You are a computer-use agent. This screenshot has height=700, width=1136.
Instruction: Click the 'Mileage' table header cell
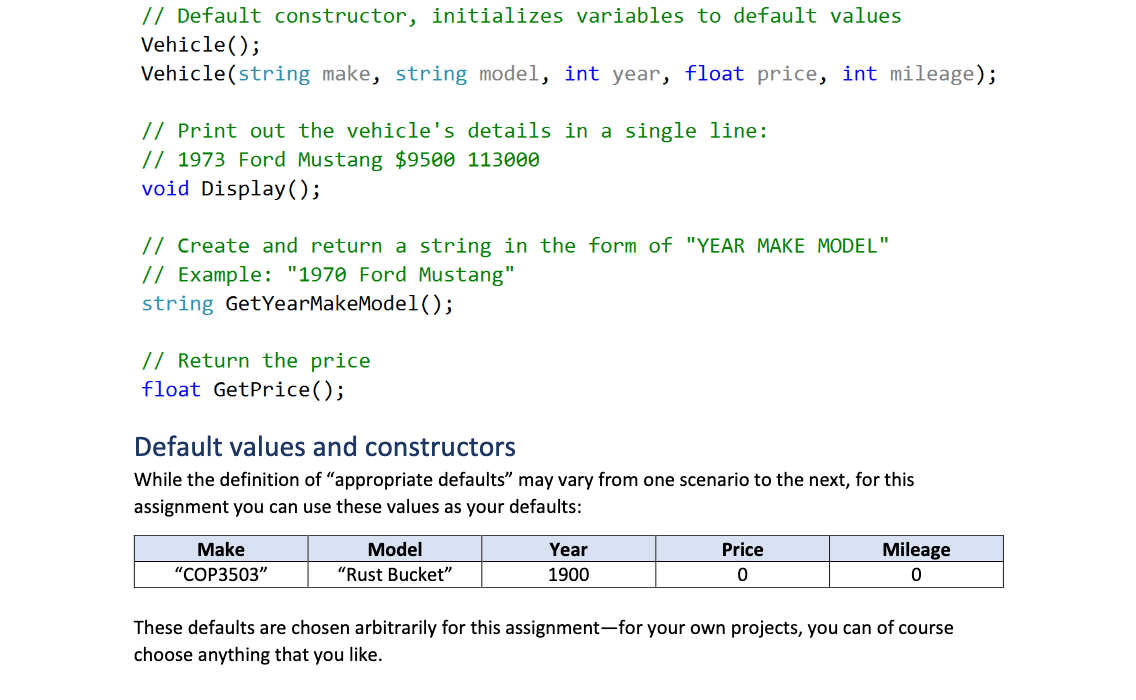pyautogui.click(x=916, y=549)
